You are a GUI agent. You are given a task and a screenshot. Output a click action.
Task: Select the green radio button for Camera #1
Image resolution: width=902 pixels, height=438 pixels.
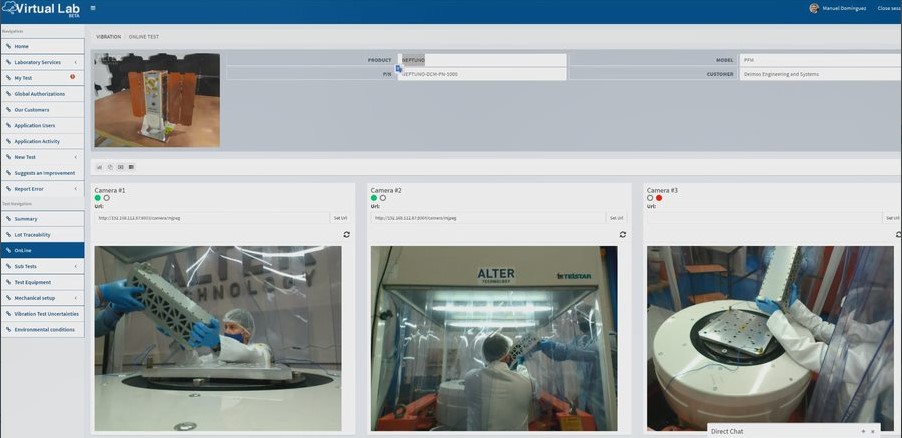pyautogui.click(x=98, y=198)
